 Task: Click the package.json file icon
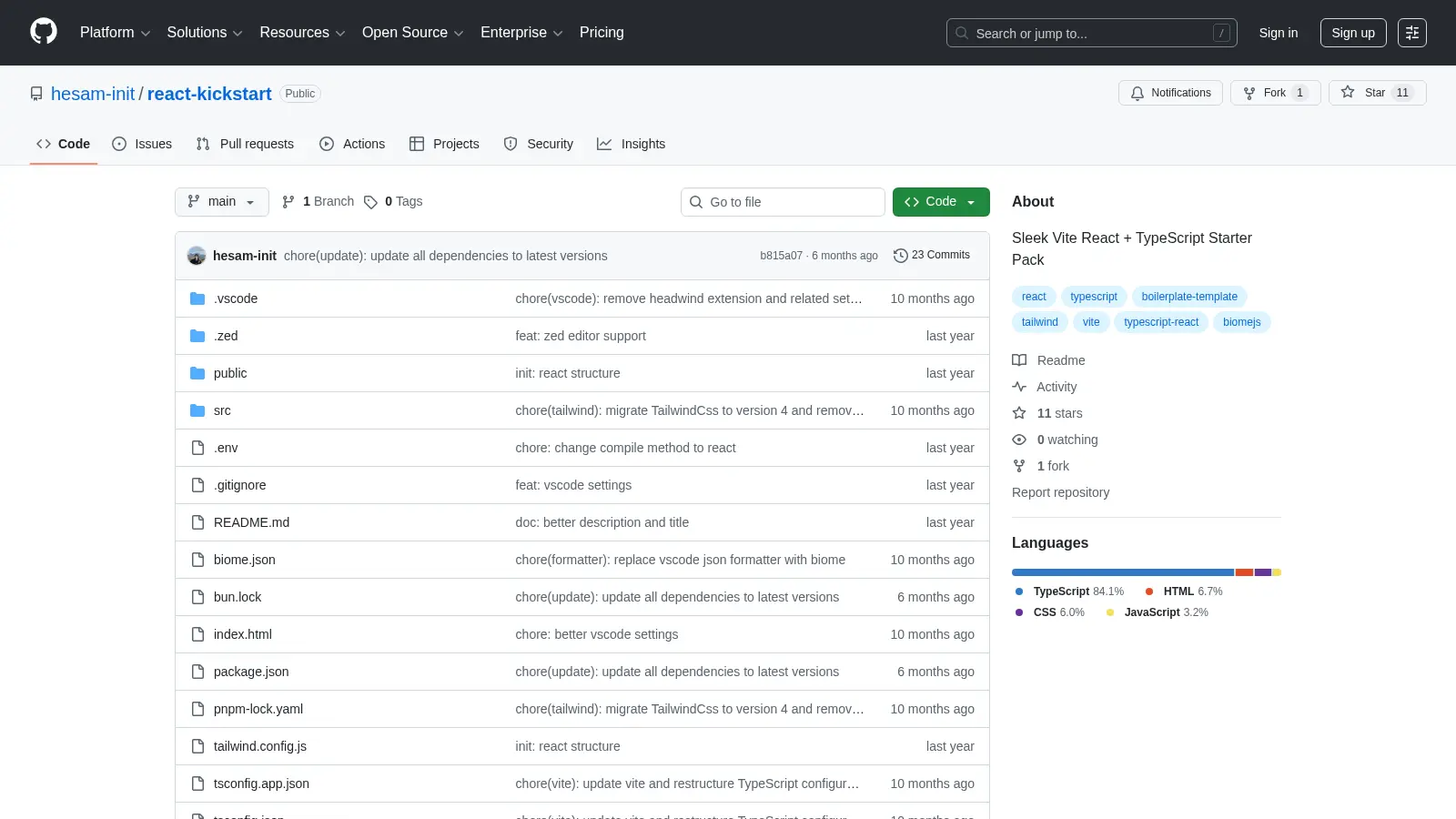pyautogui.click(x=197, y=672)
